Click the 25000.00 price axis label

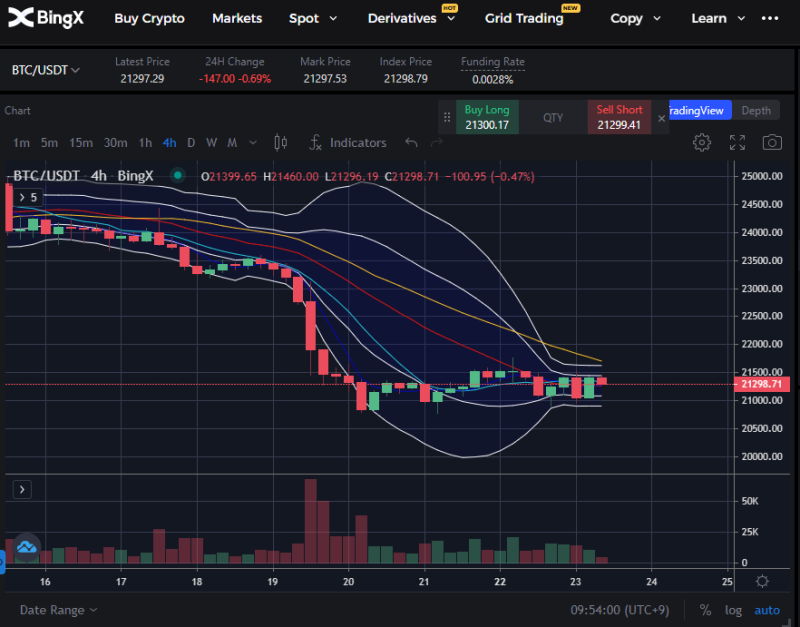point(762,176)
